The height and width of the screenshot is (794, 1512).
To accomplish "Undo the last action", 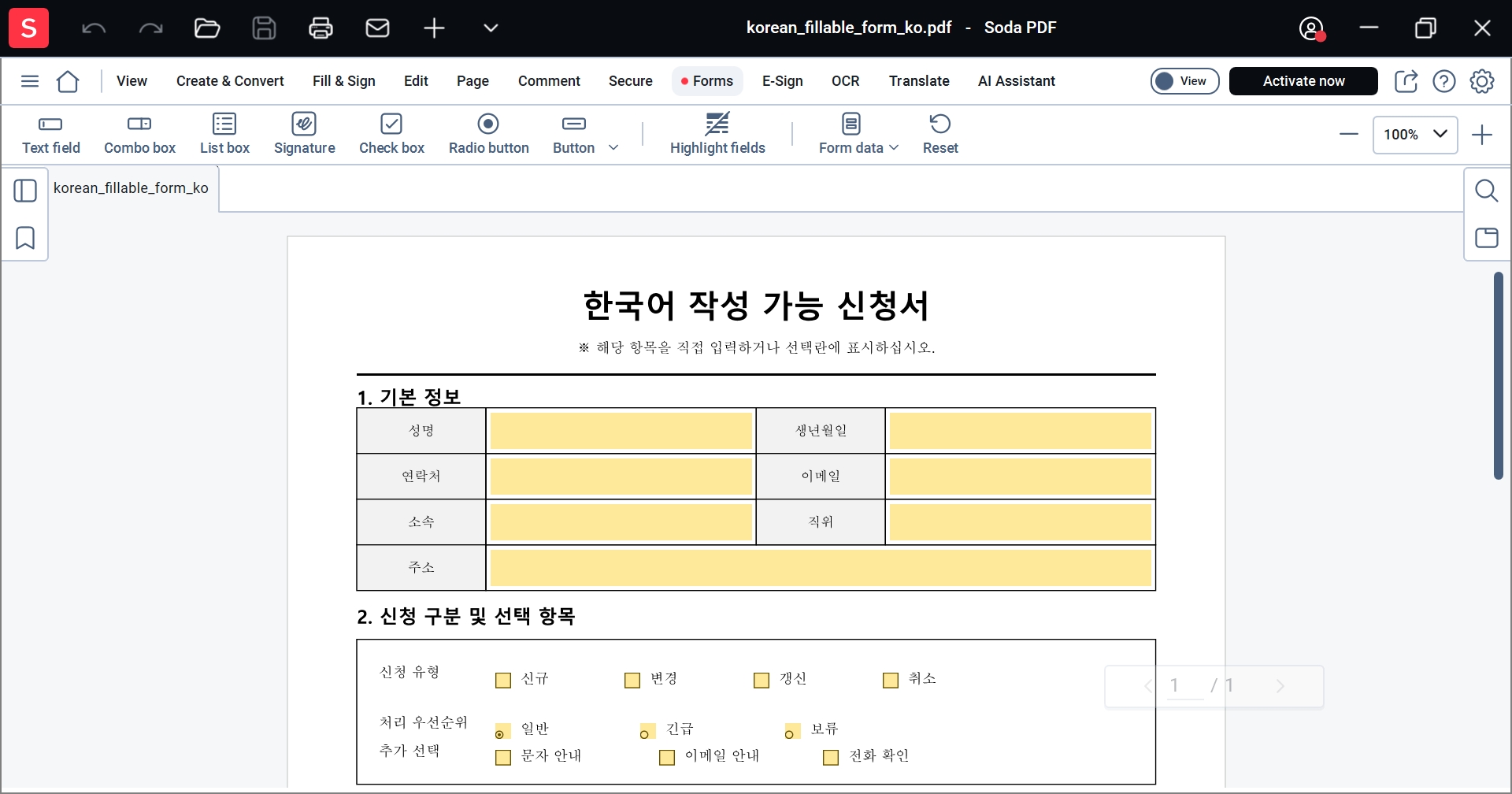I will (94, 29).
